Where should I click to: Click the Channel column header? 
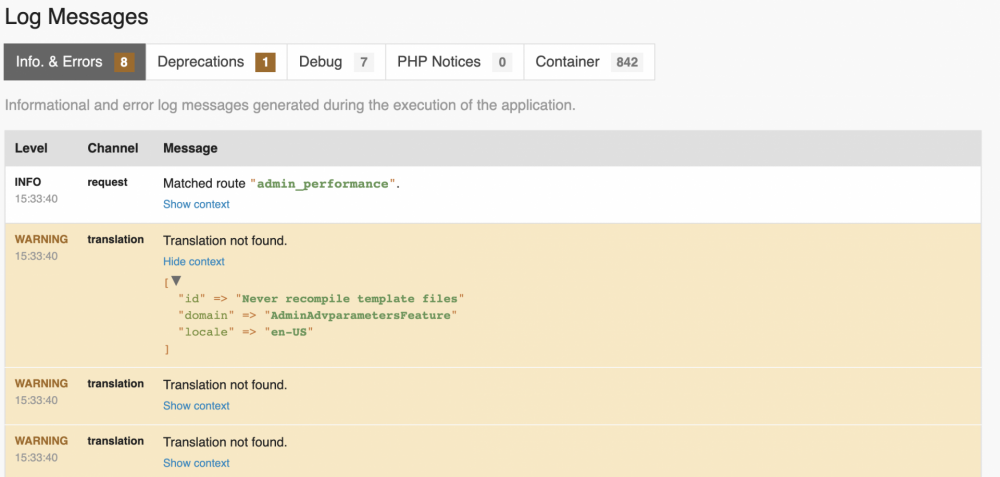coord(113,148)
